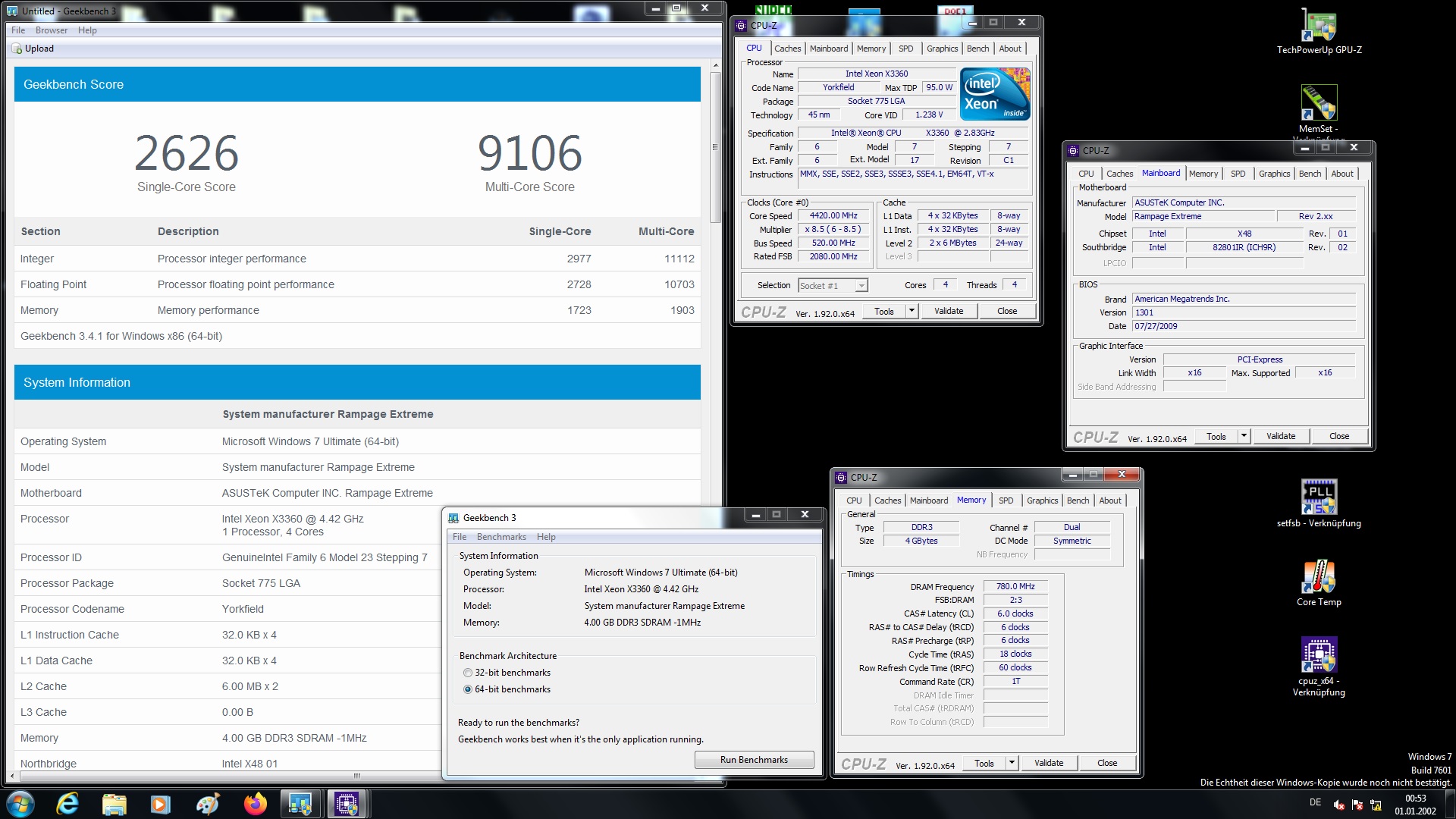
Task: Click the Untitled - Geekbench 3 title icon
Action: [x=12, y=11]
